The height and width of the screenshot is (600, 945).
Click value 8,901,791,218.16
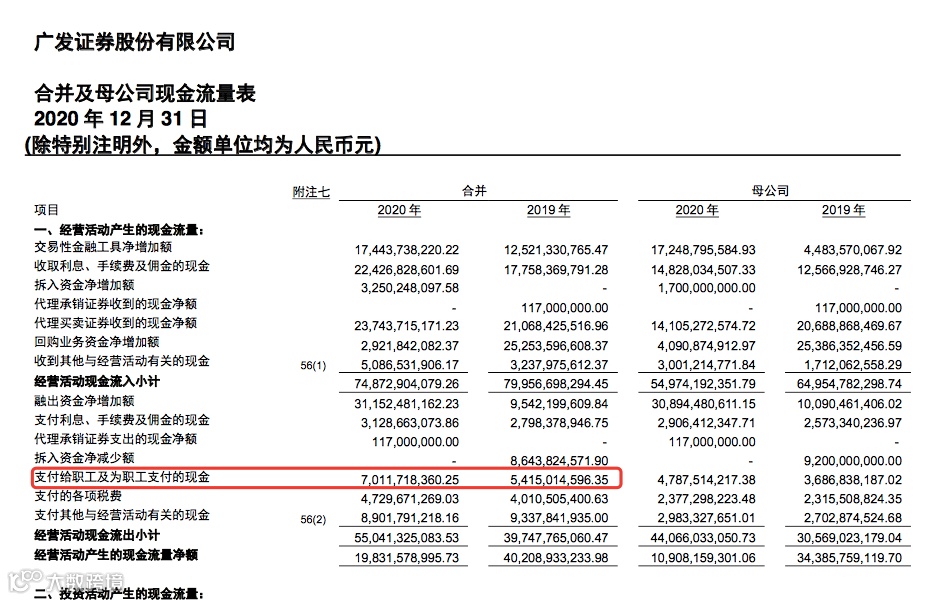click(410, 518)
